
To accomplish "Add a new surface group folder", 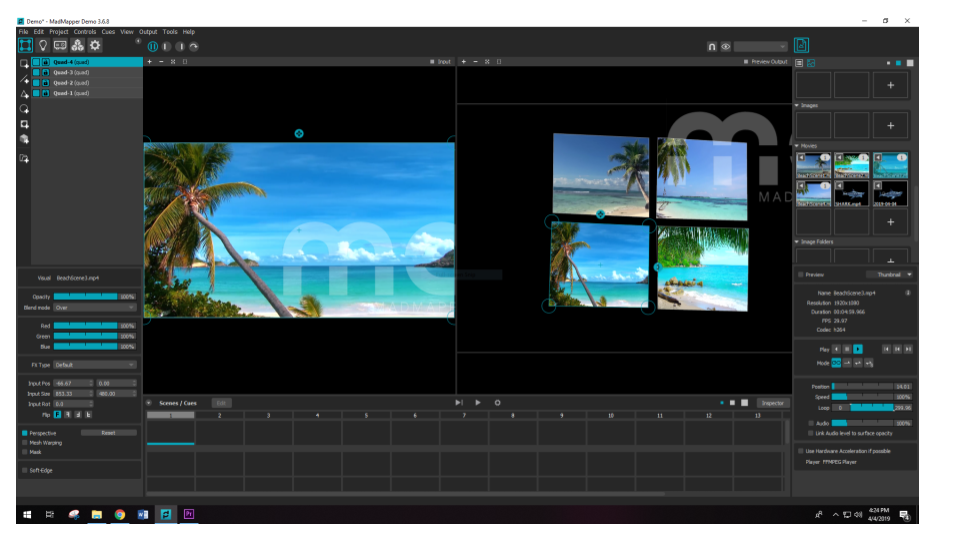I will [x=24, y=159].
